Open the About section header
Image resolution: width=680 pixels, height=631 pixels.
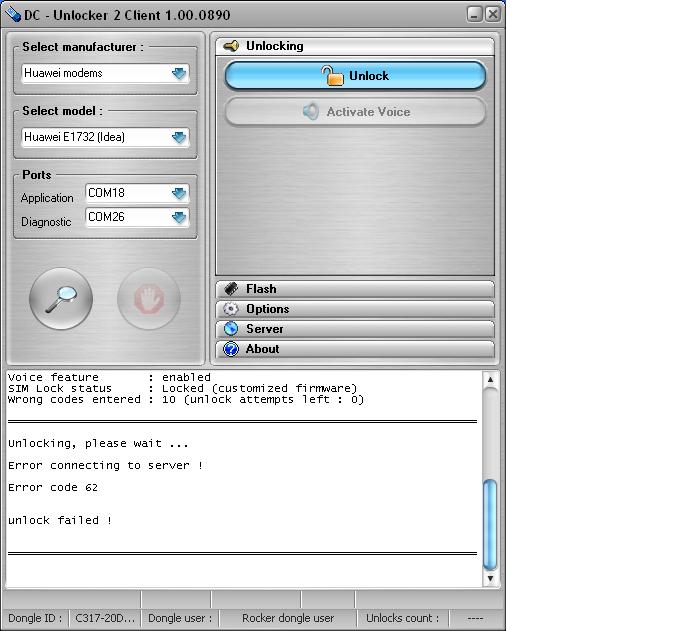[x=355, y=349]
